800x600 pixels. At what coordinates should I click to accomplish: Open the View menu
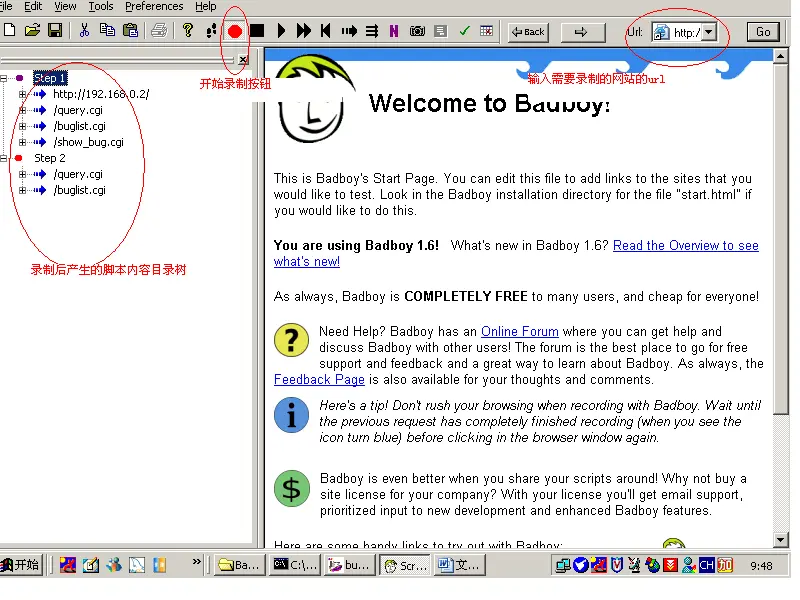tap(65, 6)
